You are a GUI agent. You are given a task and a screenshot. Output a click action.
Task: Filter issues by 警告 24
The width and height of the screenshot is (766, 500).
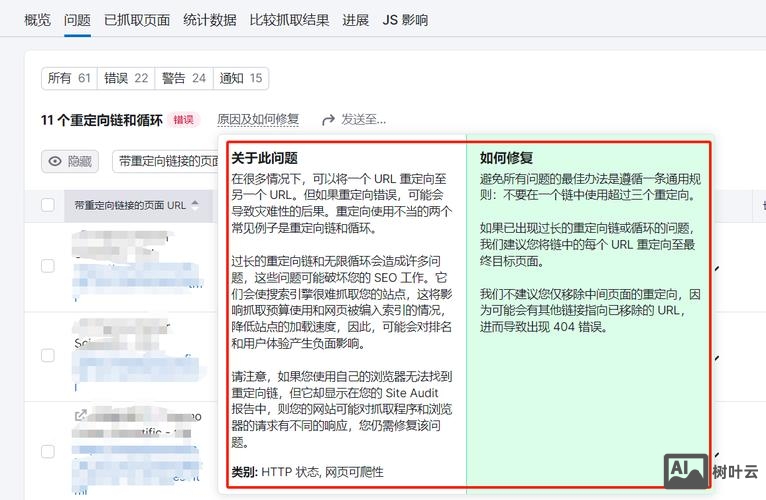coord(184,78)
